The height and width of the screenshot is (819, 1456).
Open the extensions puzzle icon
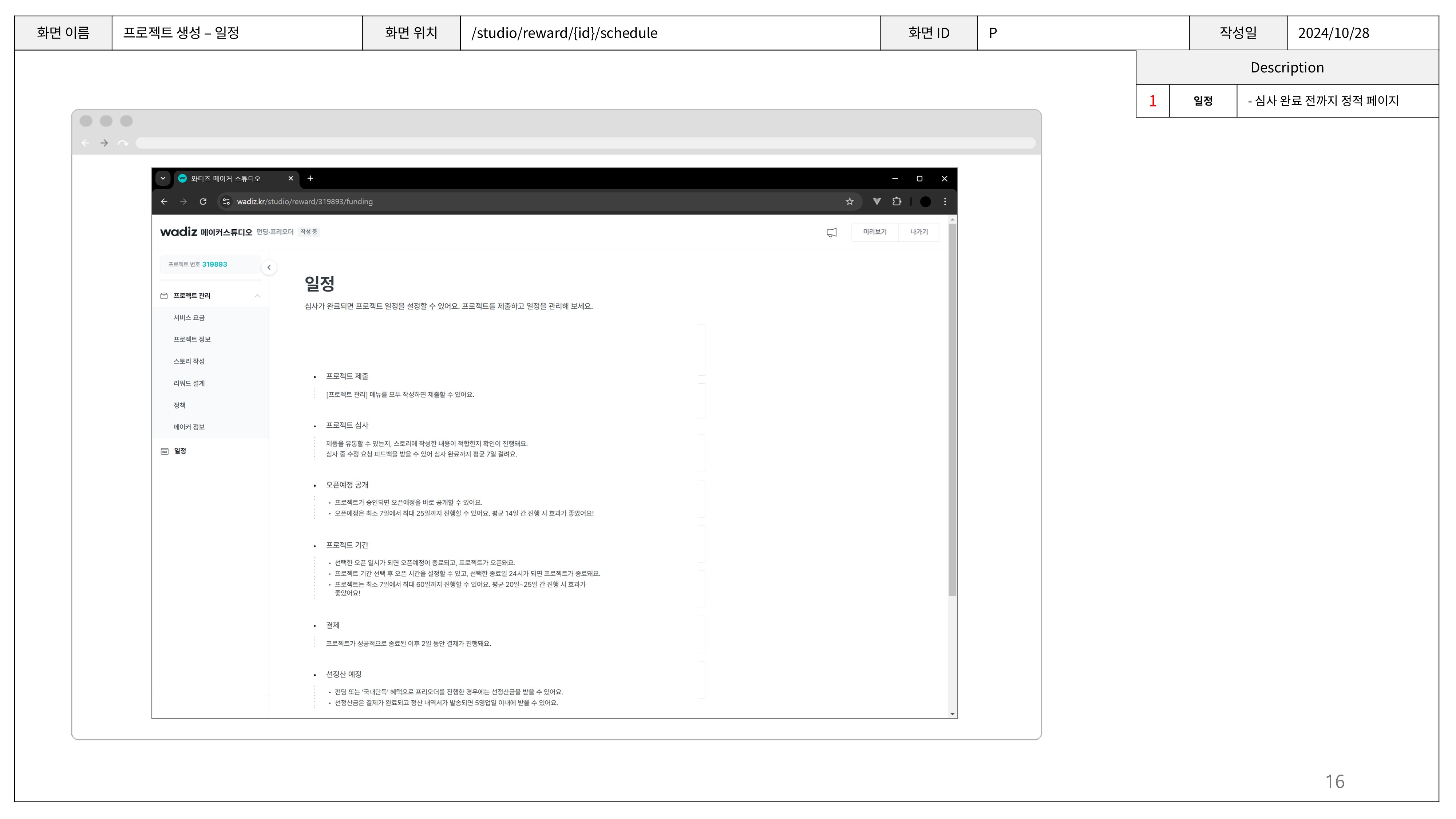tap(897, 202)
